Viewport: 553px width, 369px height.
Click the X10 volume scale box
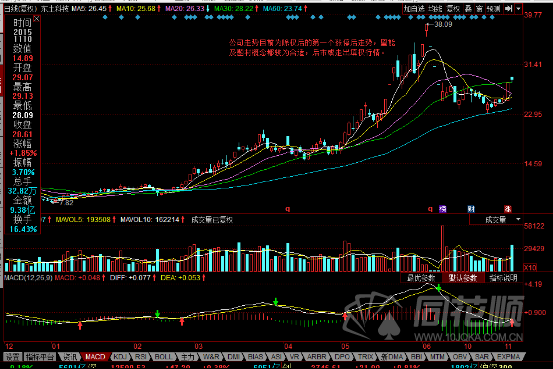pyautogui.click(x=530, y=268)
